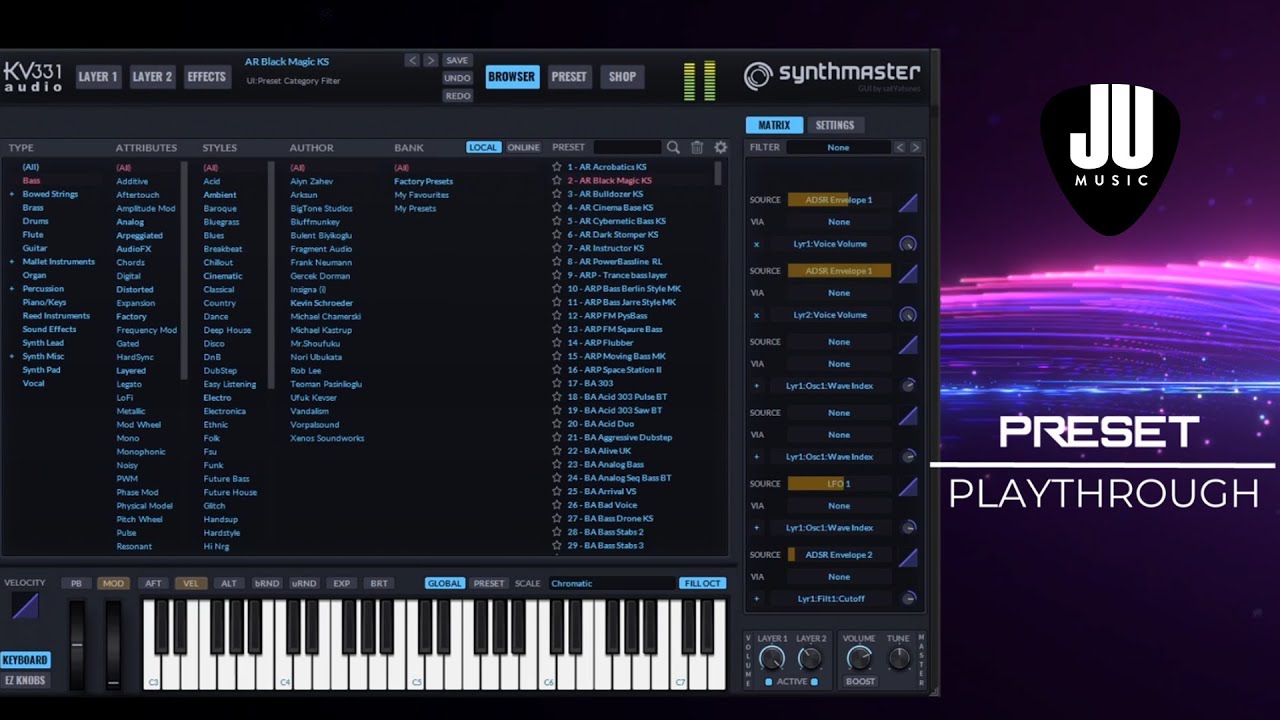The height and width of the screenshot is (720, 1280).
Task: Click amount knob for Lyr1:Voice Volume
Action: (908, 244)
